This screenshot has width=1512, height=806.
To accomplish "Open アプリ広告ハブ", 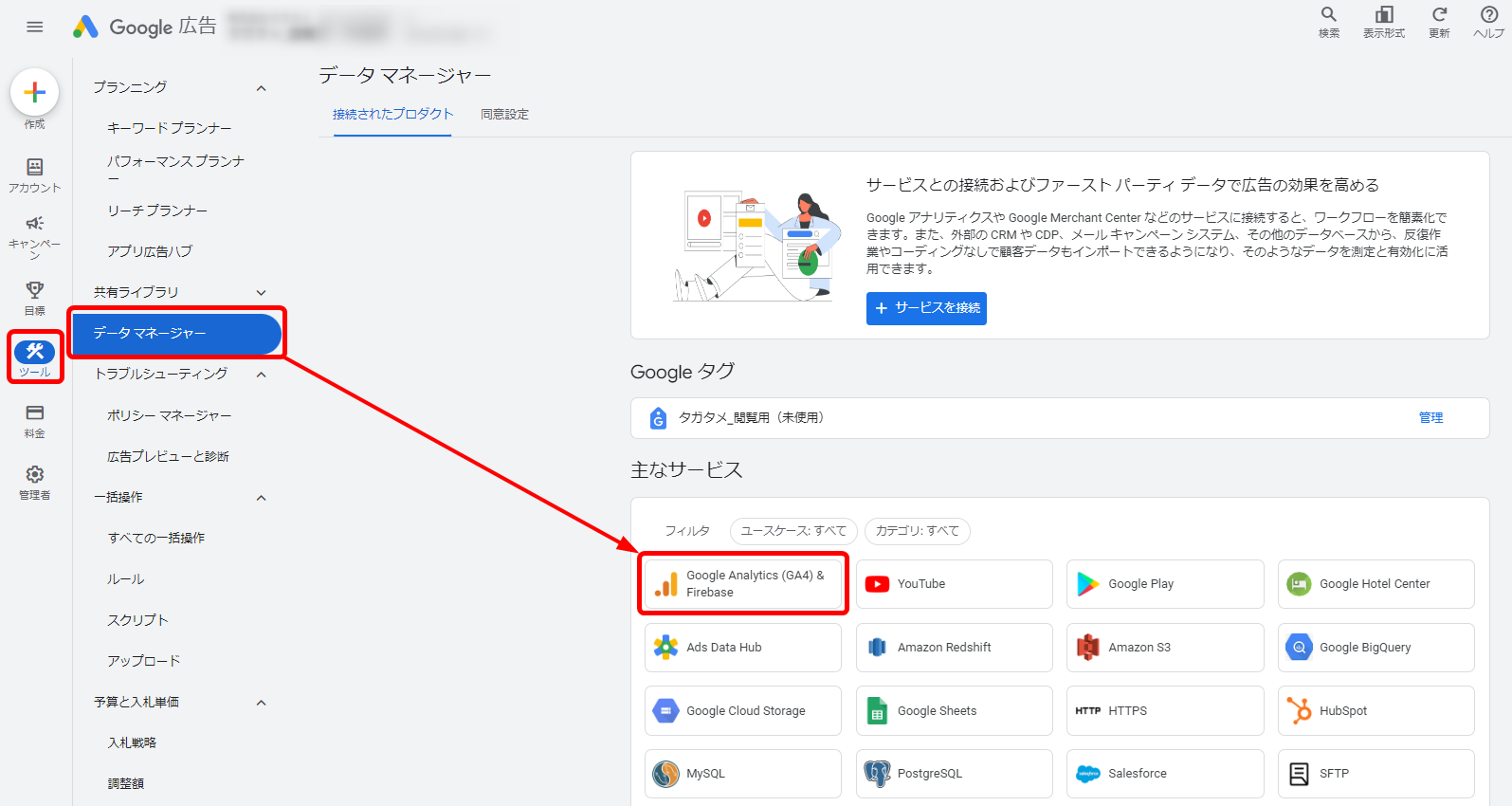I will click(x=150, y=251).
